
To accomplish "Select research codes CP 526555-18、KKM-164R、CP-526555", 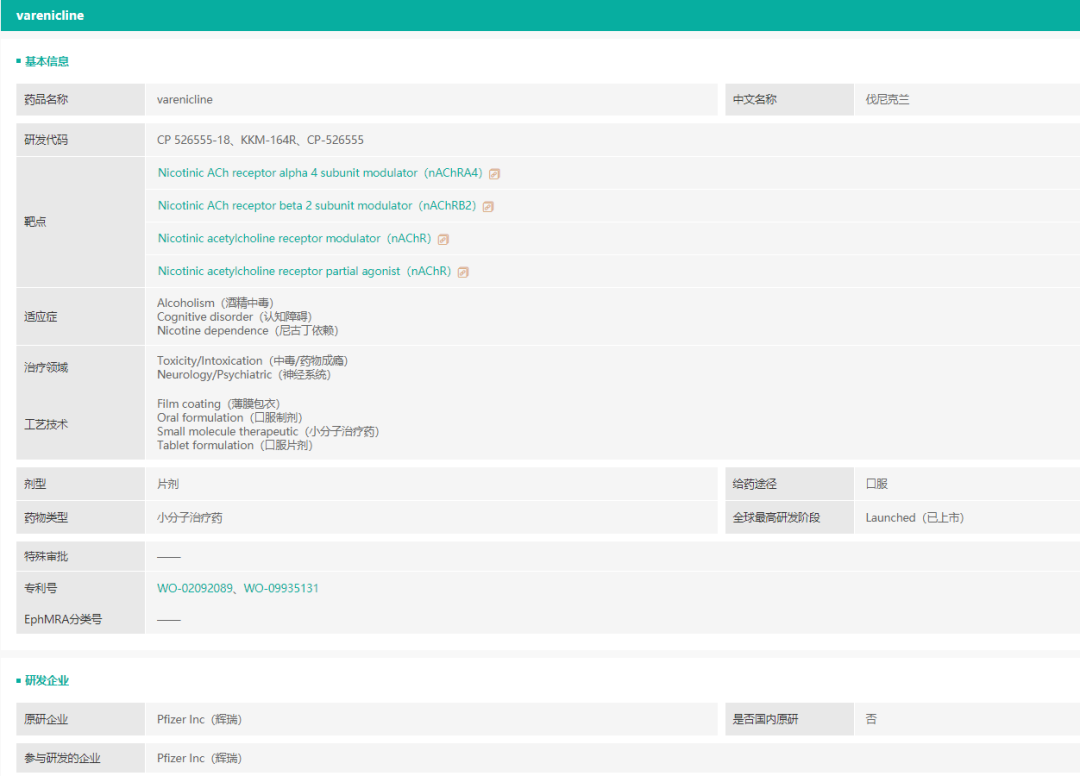I will pyautogui.click(x=260, y=140).
